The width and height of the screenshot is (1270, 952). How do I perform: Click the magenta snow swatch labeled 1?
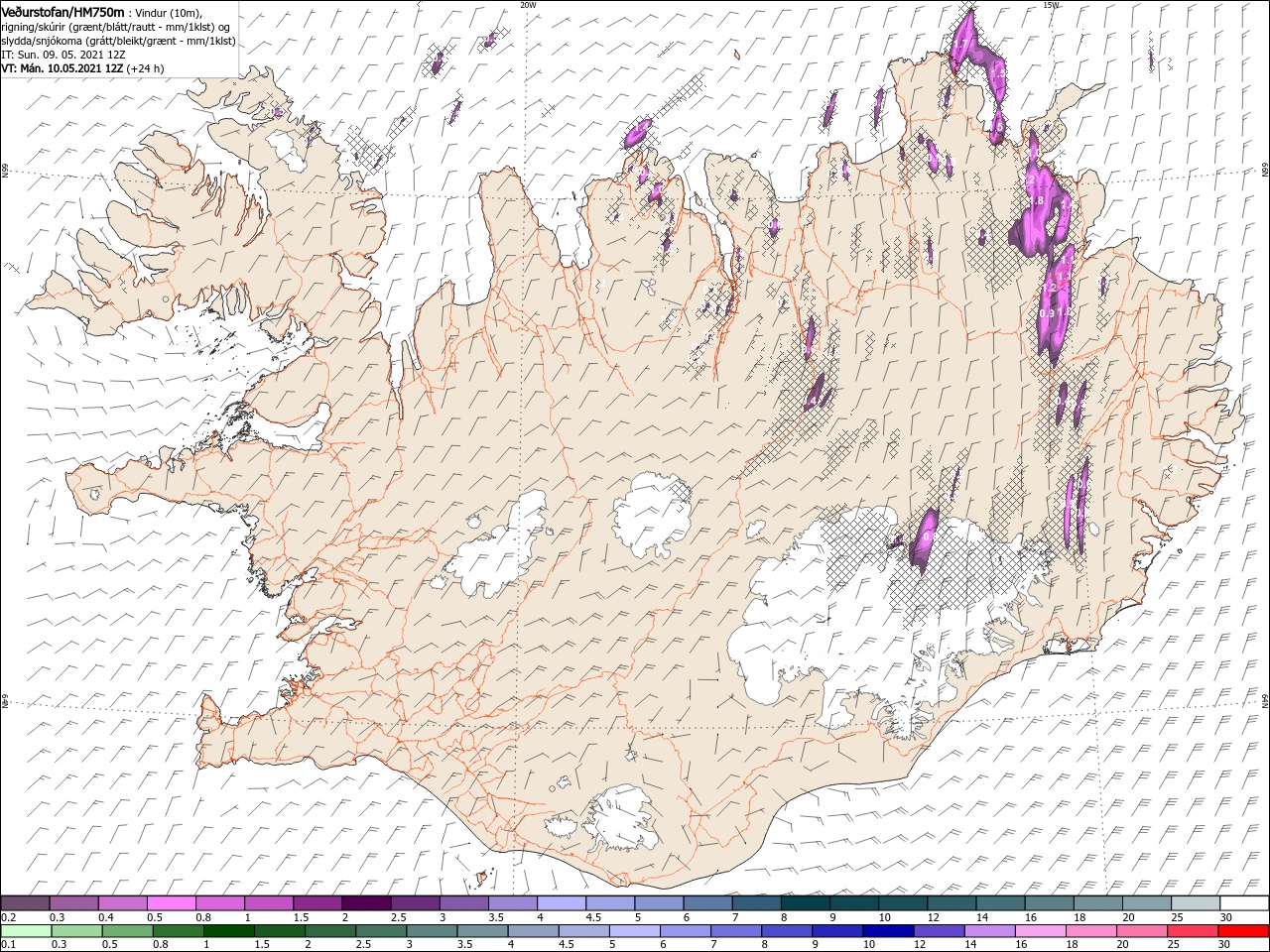(269, 903)
